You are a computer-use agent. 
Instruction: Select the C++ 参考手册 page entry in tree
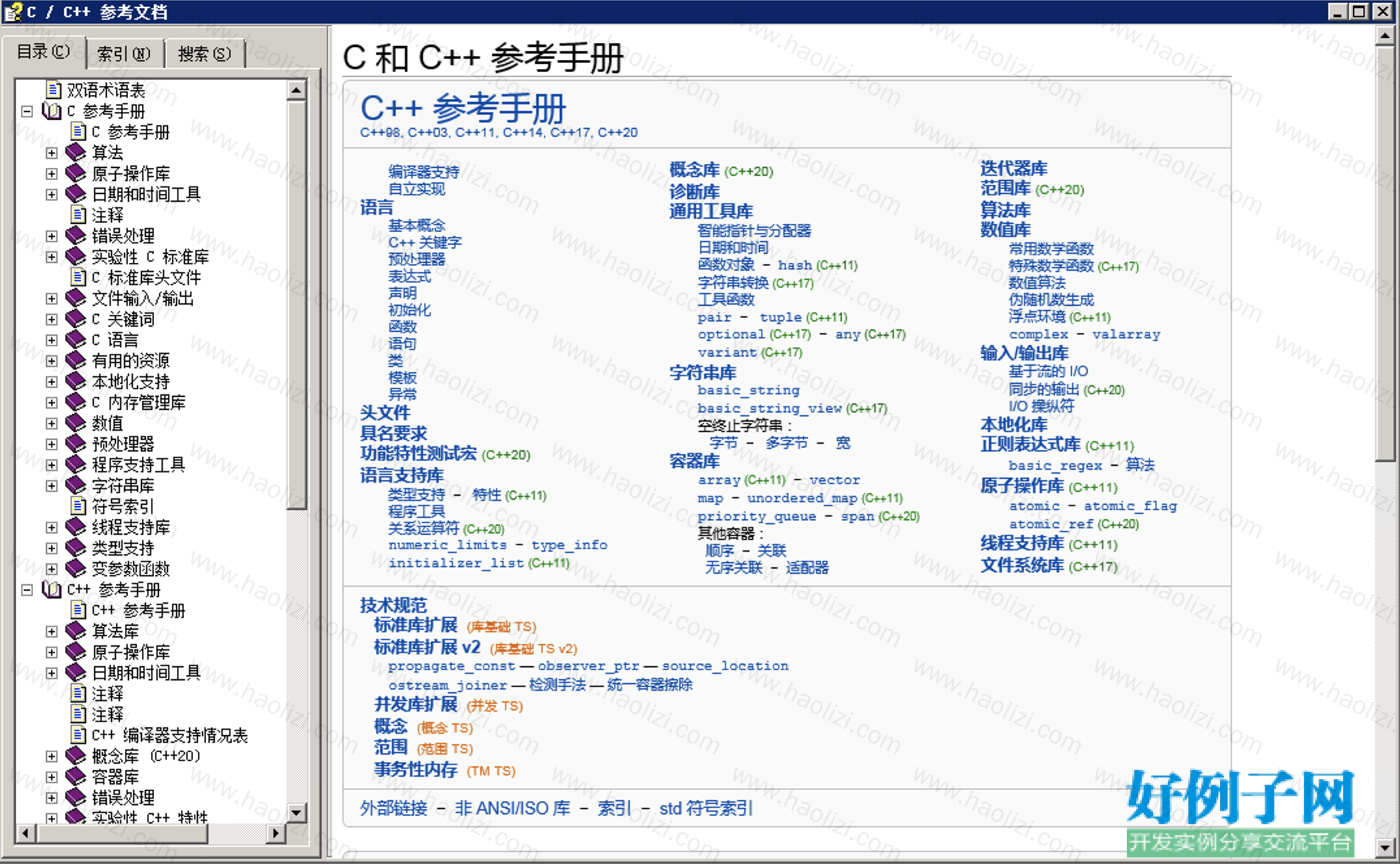[138, 610]
